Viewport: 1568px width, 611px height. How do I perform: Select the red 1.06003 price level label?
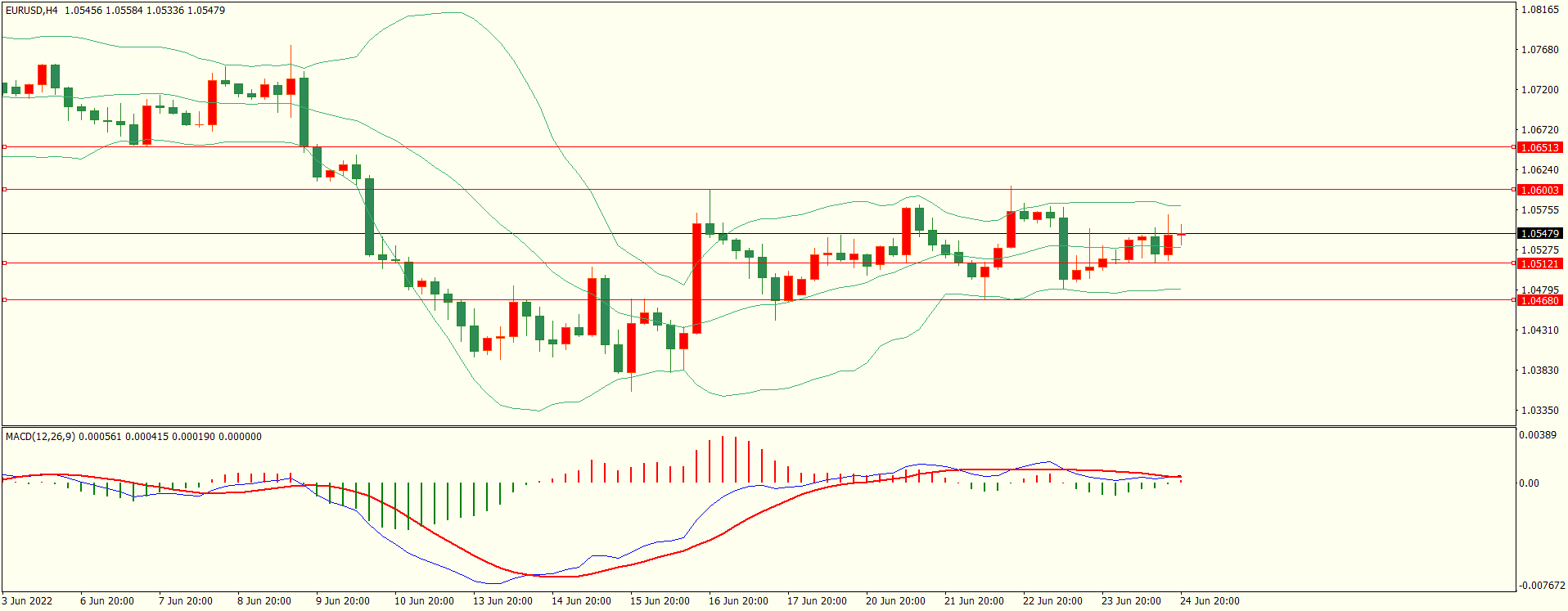(x=1539, y=190)
